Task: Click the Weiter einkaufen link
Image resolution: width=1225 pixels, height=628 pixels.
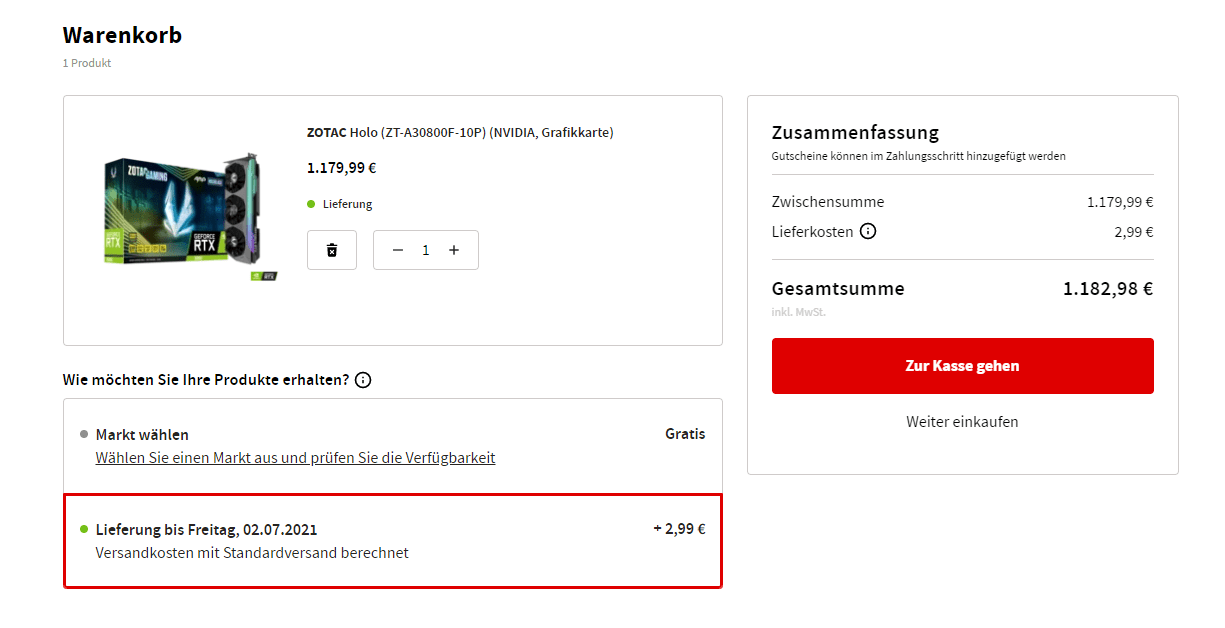Action: coord(962,421)
